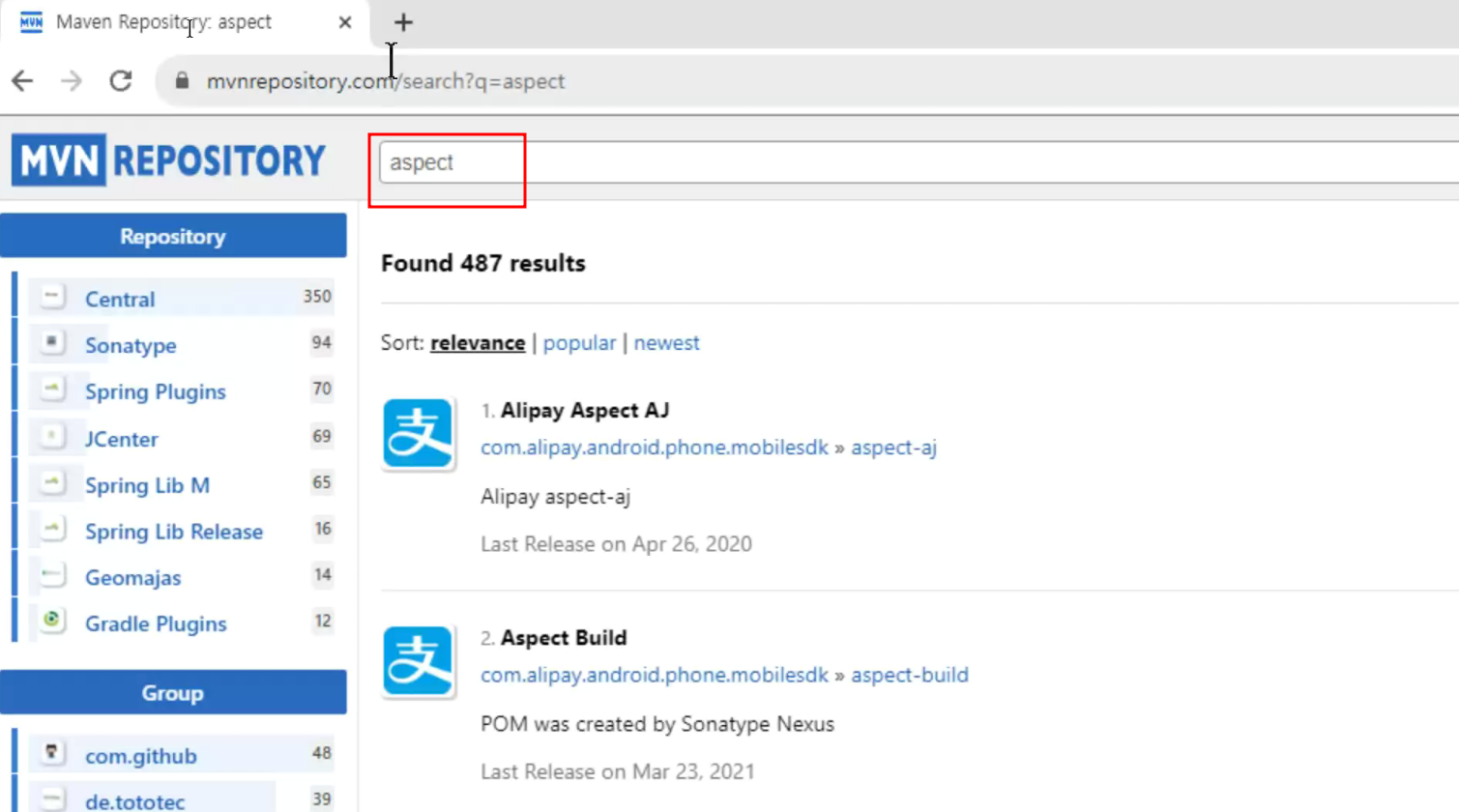1459x812 pixels.
Task: Filter by Spring Lib M repository
Action: pyautogui.click(x=147, y=485)
